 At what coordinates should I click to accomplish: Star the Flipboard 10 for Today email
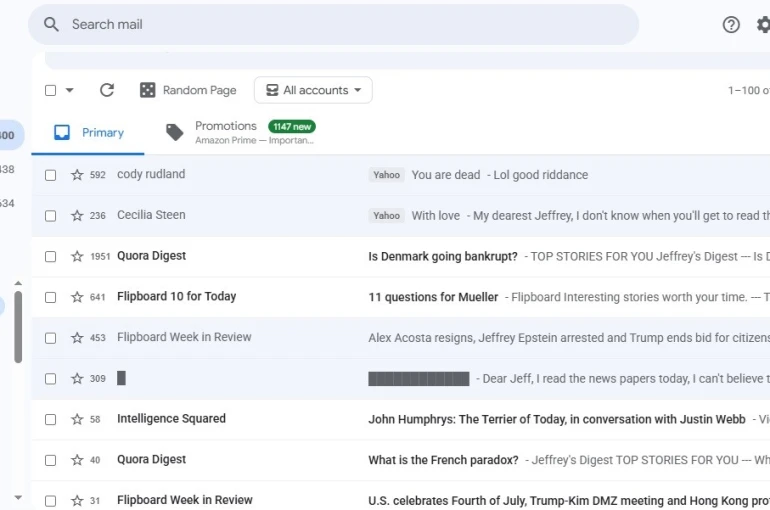tap(77, 297)
